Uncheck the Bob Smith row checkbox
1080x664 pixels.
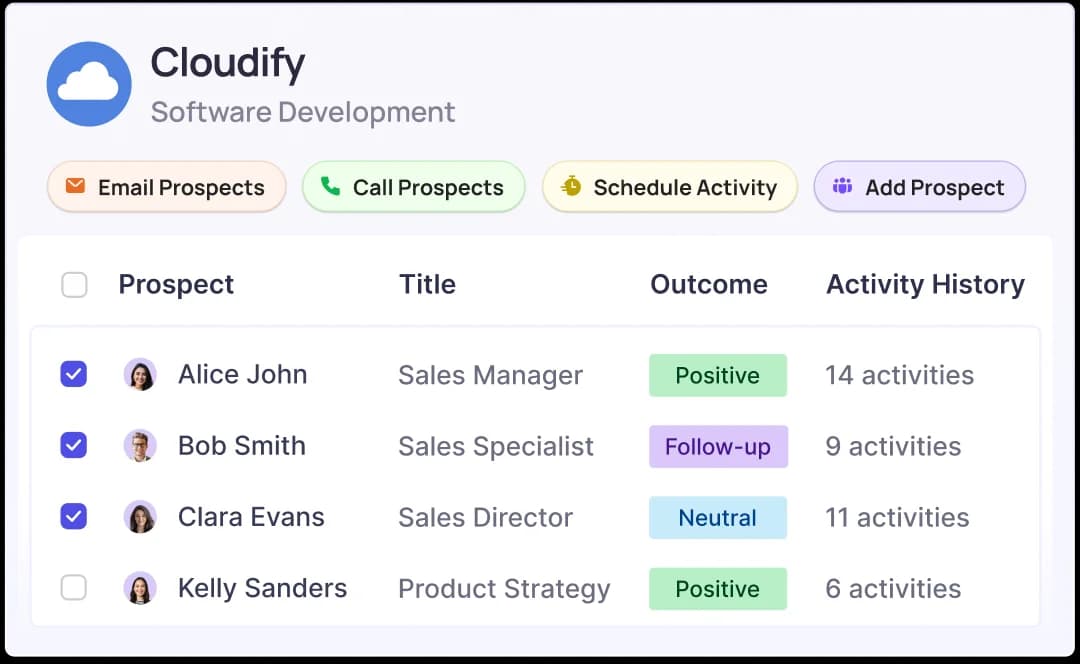(x=74, y=445)
